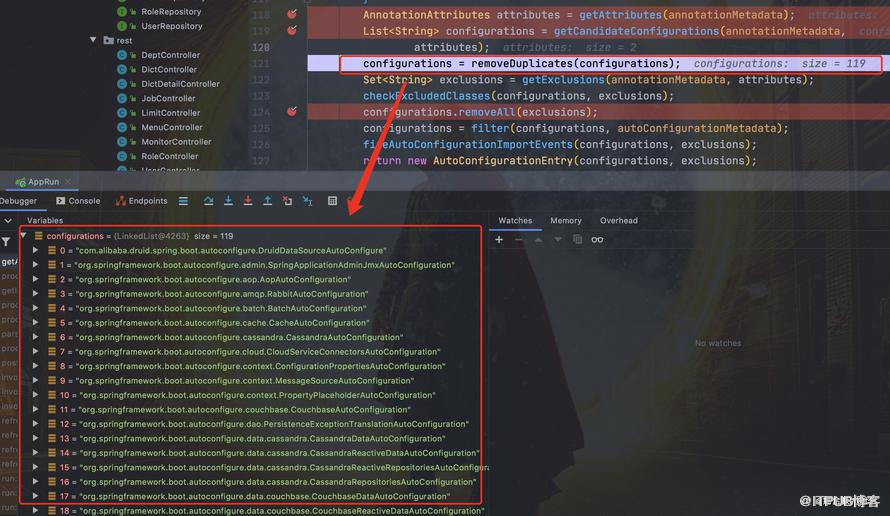Viewport: 890px width, 516px height.
Task: Click duplicate watch copy icon
Action: tap(577, 240)
